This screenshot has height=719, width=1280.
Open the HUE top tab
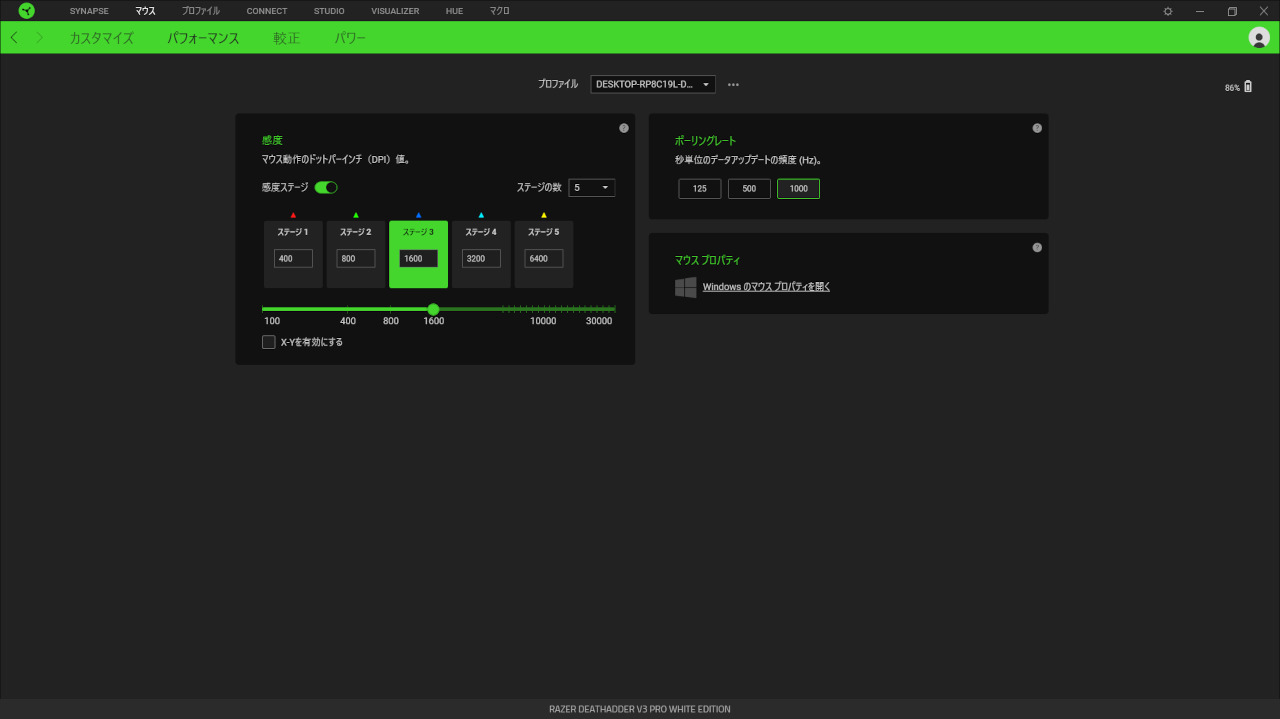tap(454, 11)
